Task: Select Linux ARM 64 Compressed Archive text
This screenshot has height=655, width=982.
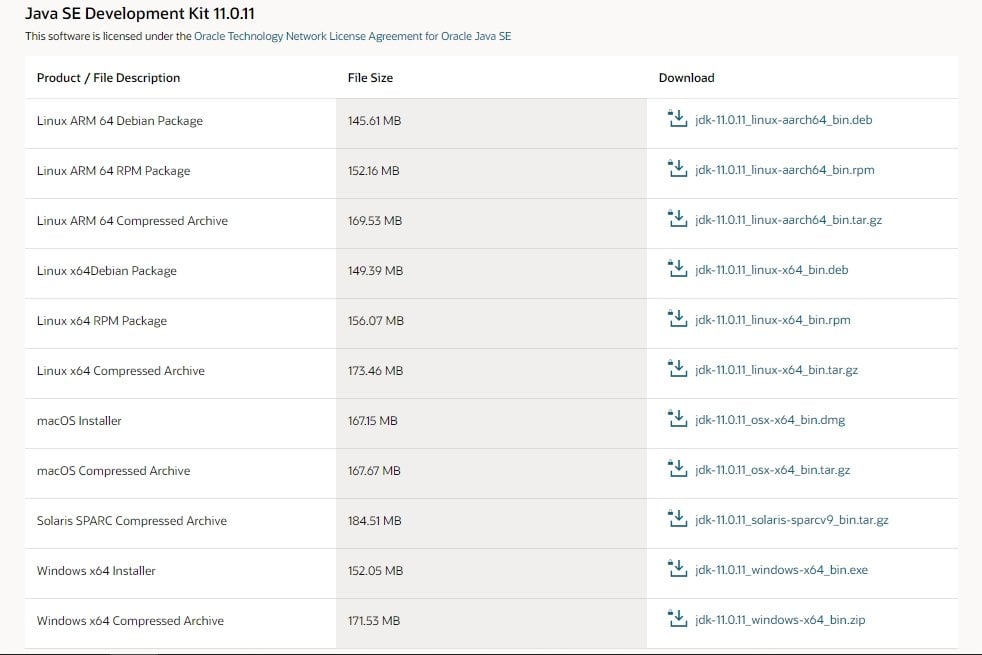Action: [132, 221]
